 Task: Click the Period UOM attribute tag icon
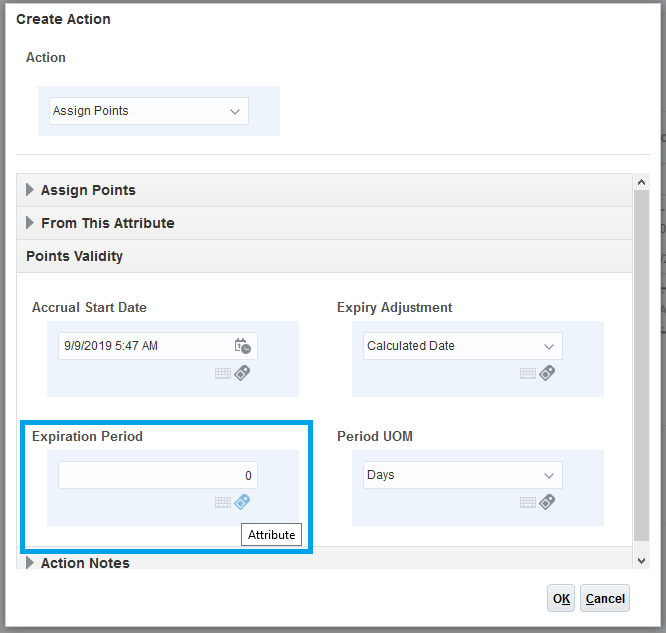[547, 502]
